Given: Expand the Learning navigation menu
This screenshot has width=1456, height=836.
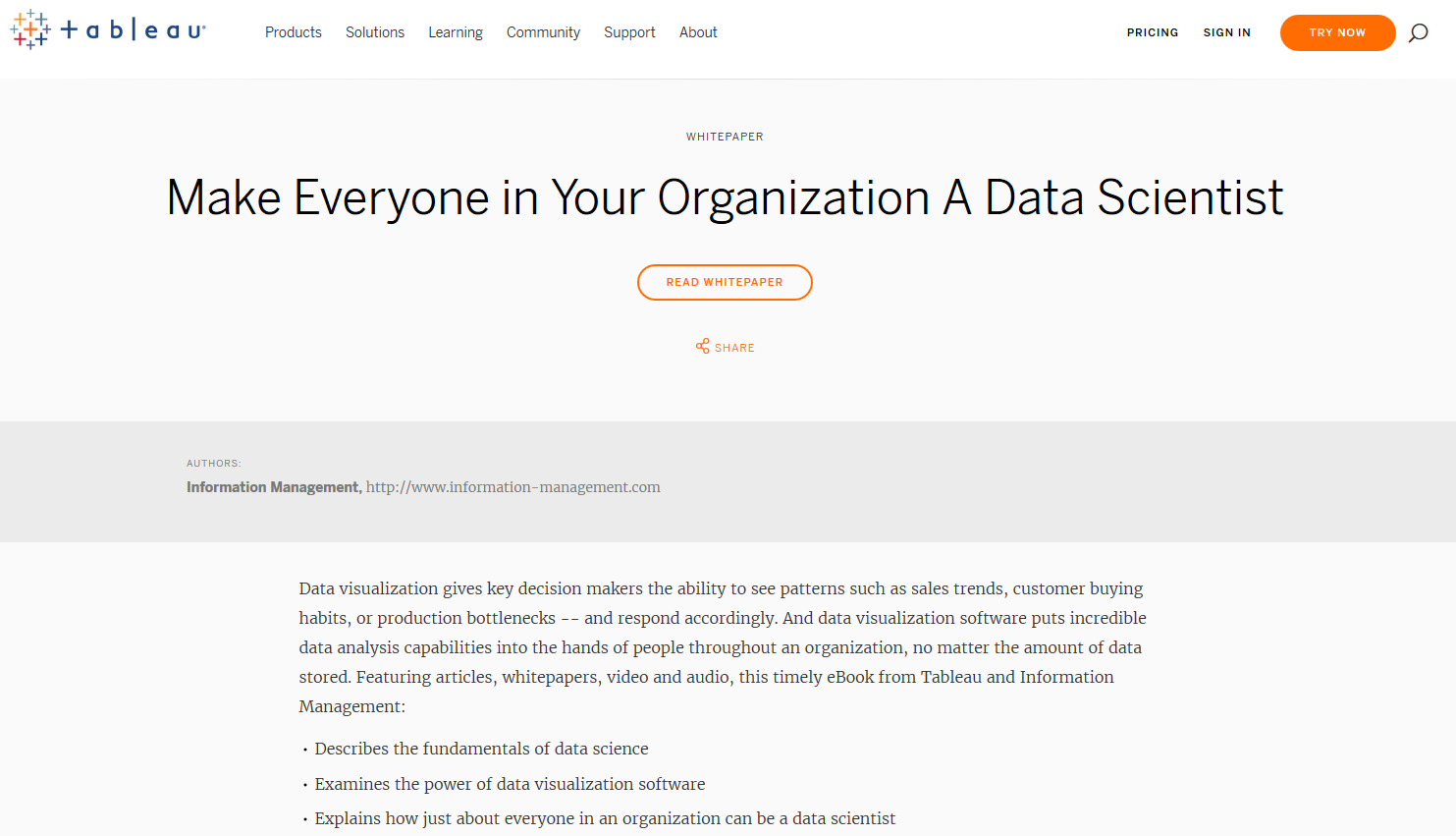Looking at the screenshot, I should pos(456,32).
